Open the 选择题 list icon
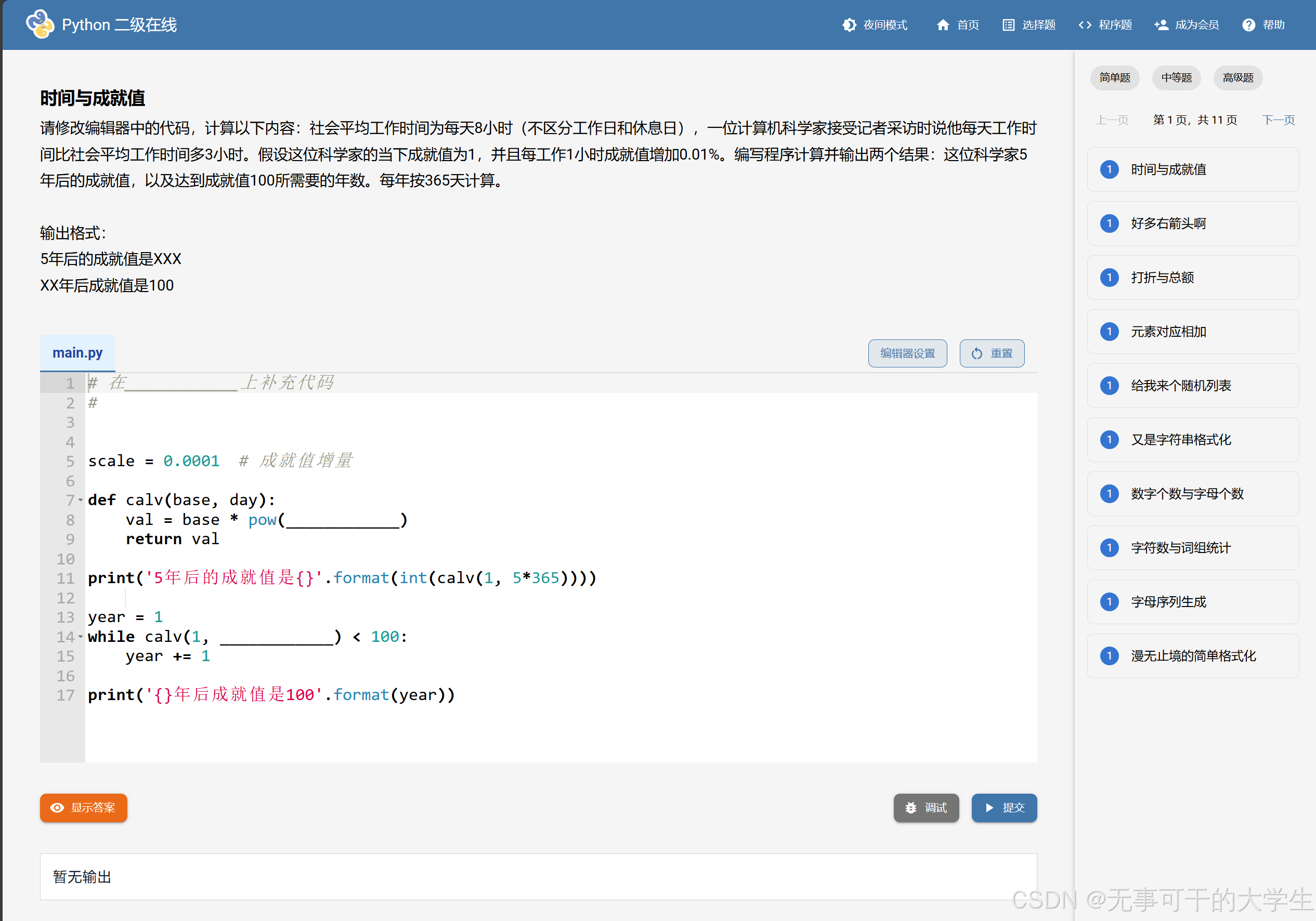The height and width of the screenshot is (921, 1316). pos(1008,24)
